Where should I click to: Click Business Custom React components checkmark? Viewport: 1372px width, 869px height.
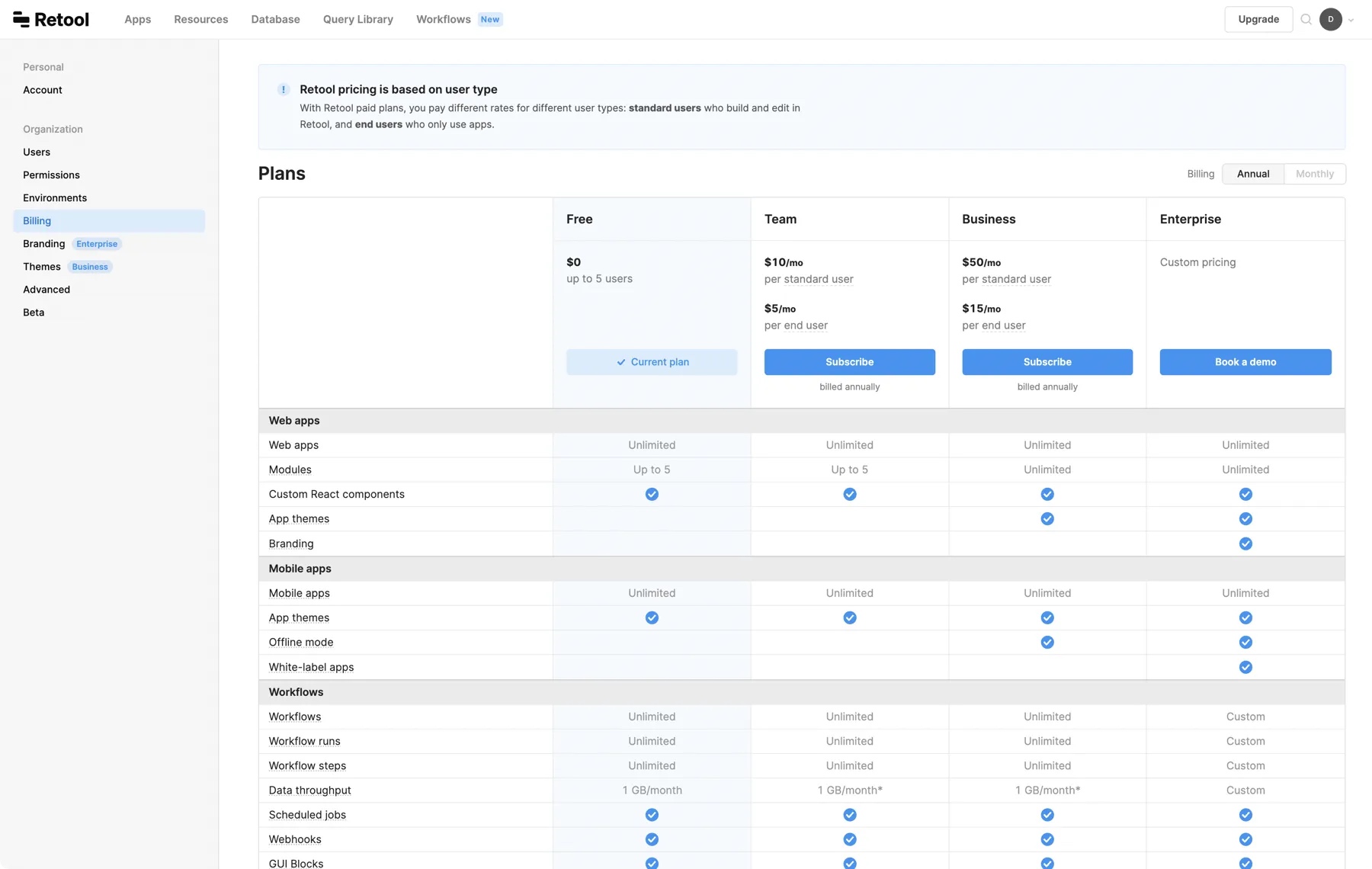(x=1047, y=494)
